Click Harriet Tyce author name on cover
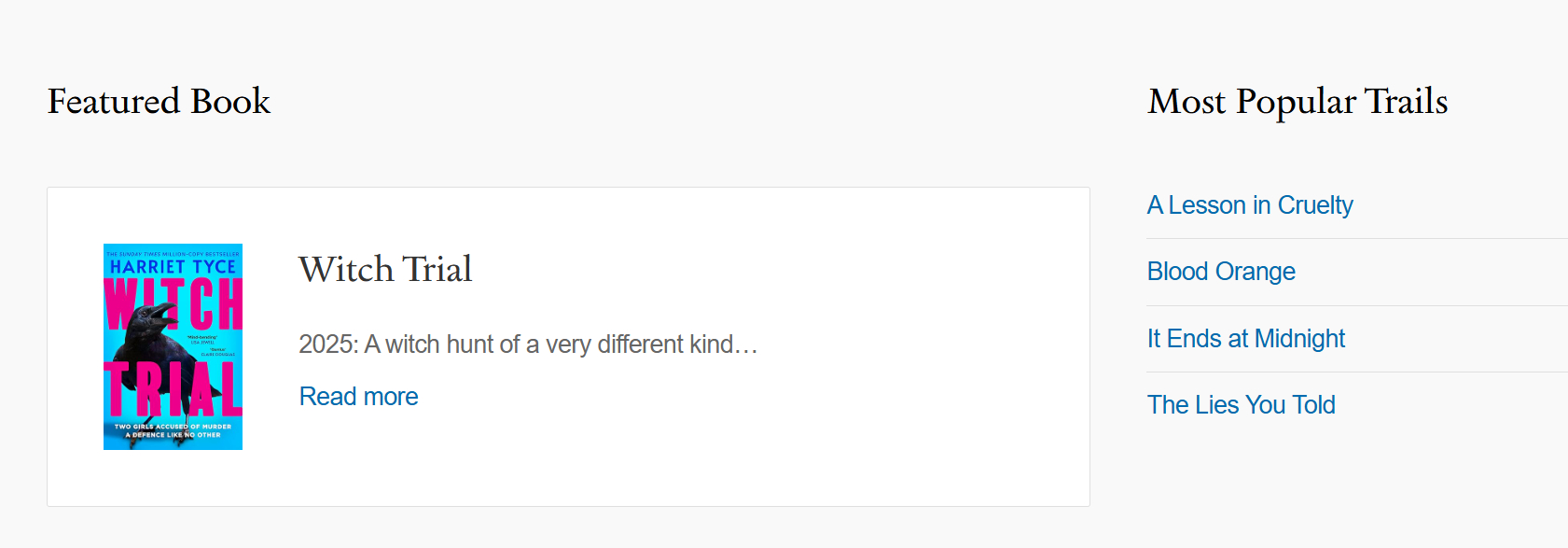Viewport: 1568px width, 548px height. [173, 267]
